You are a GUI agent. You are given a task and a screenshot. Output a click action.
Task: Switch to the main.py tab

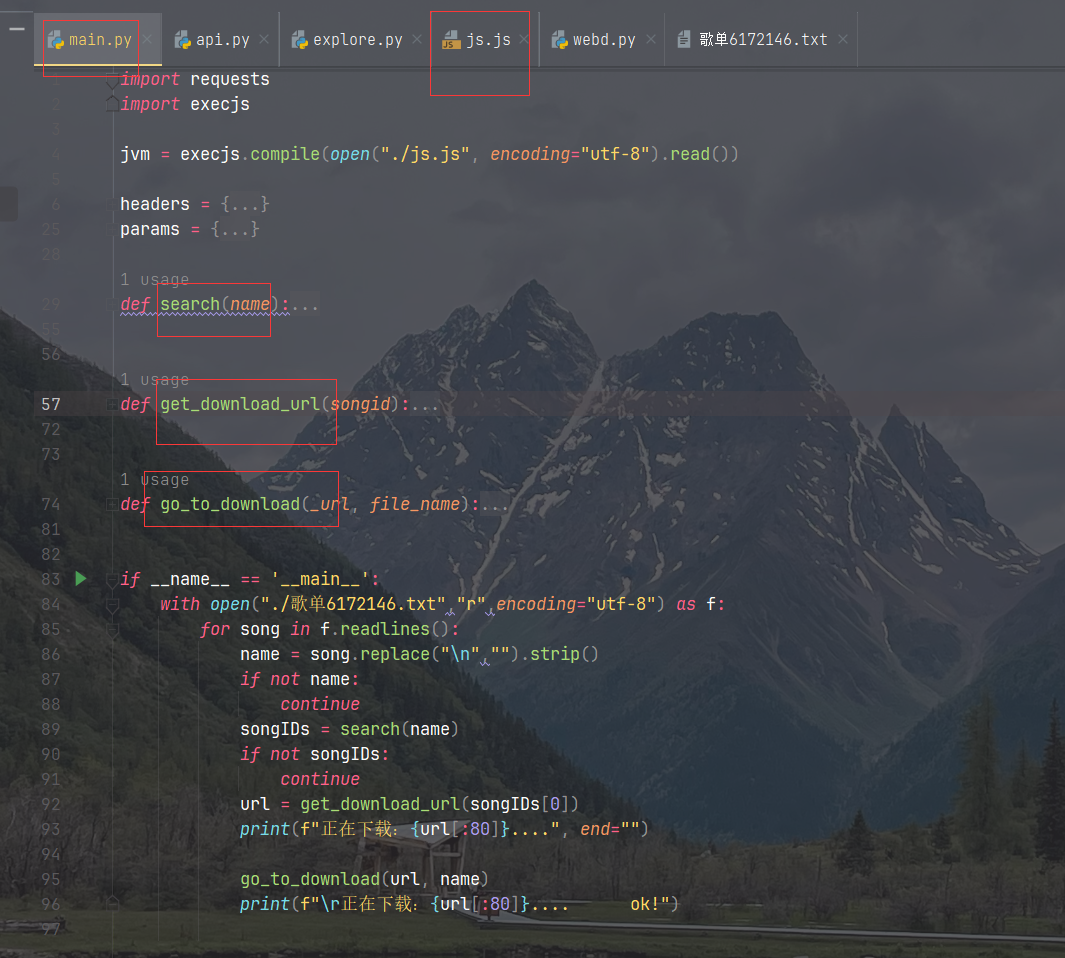point(98,39)
